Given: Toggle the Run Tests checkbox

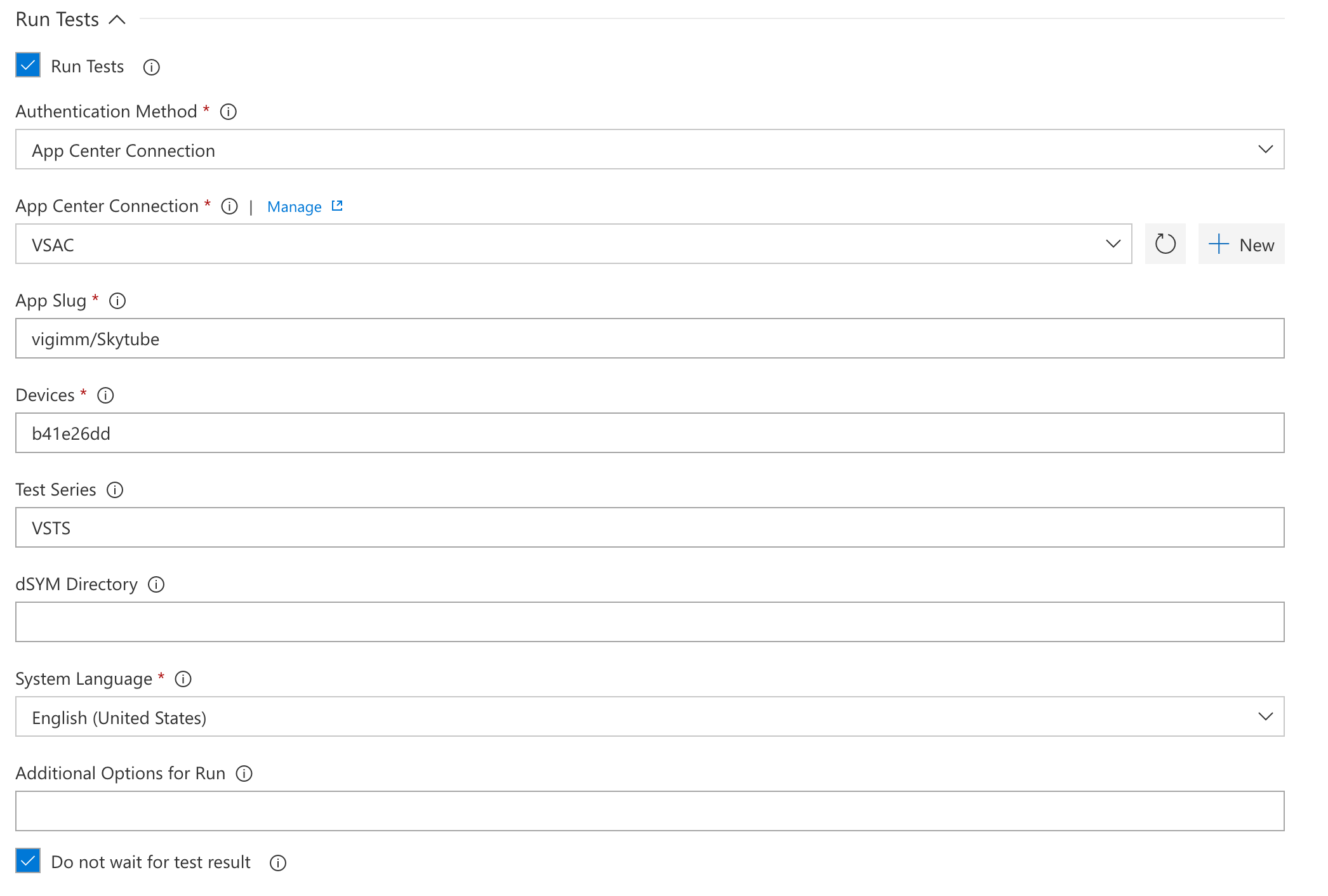Looking at the screenshot, I should [x=26, y=66].
